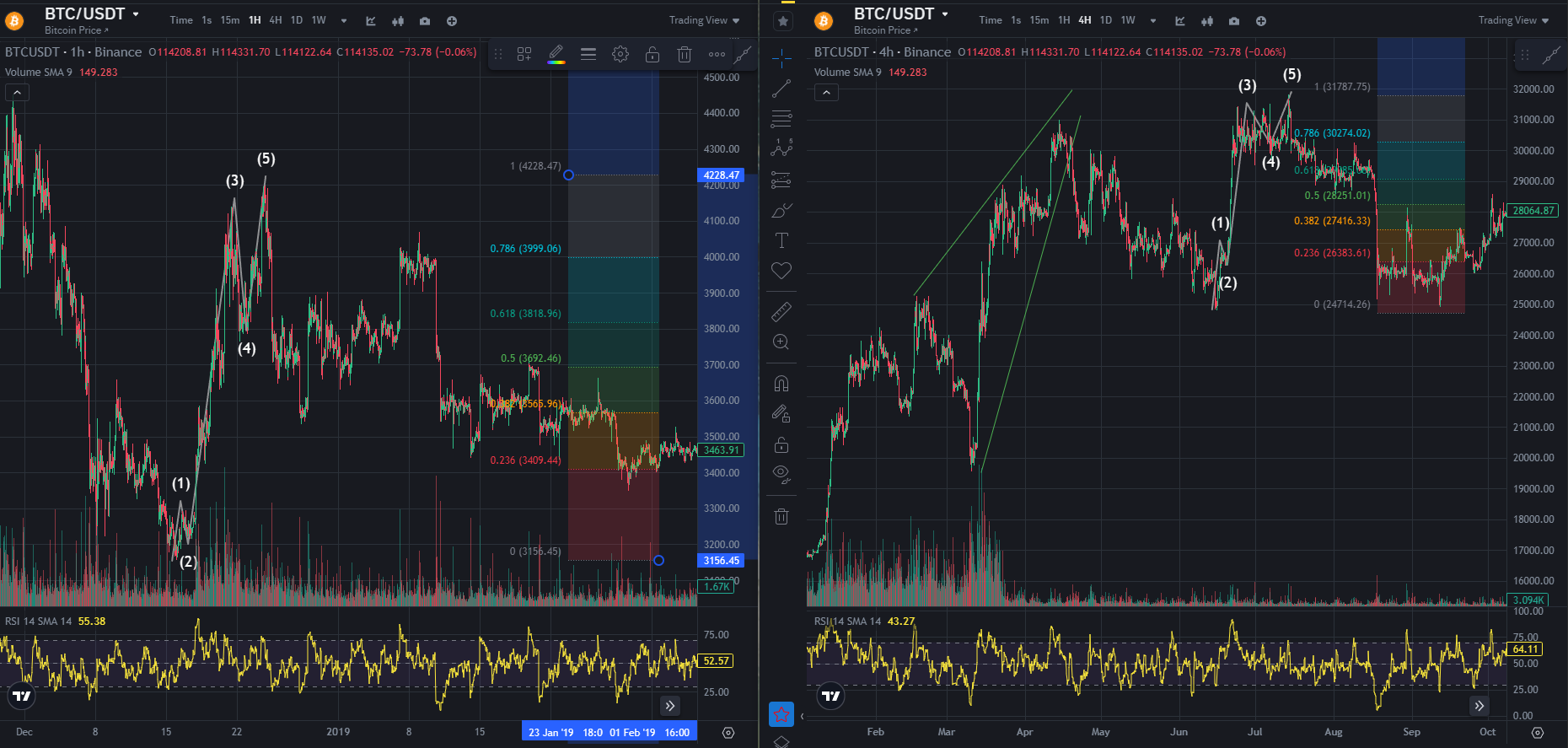Toggle lock all drawing tools
This screenshot has height=748, width=1568.
point(781,444)
